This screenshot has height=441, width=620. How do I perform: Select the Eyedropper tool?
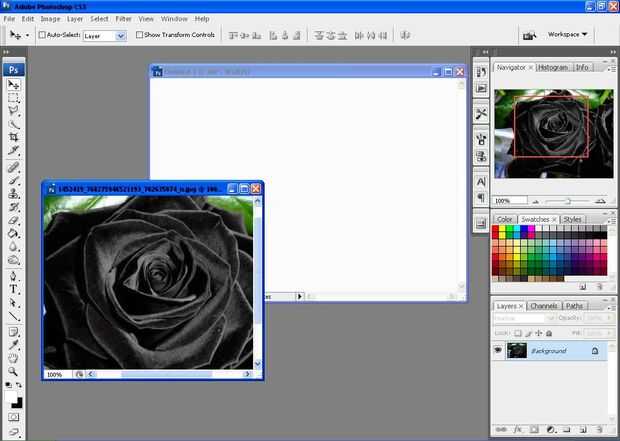click(x=13, y=345)
